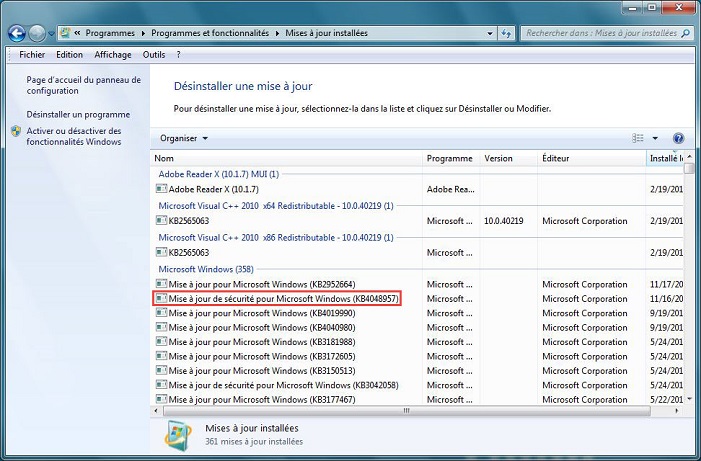Select the Adobe Reader X (10.1.7) entry
The image size is (701, 461).
click(213, 189)
